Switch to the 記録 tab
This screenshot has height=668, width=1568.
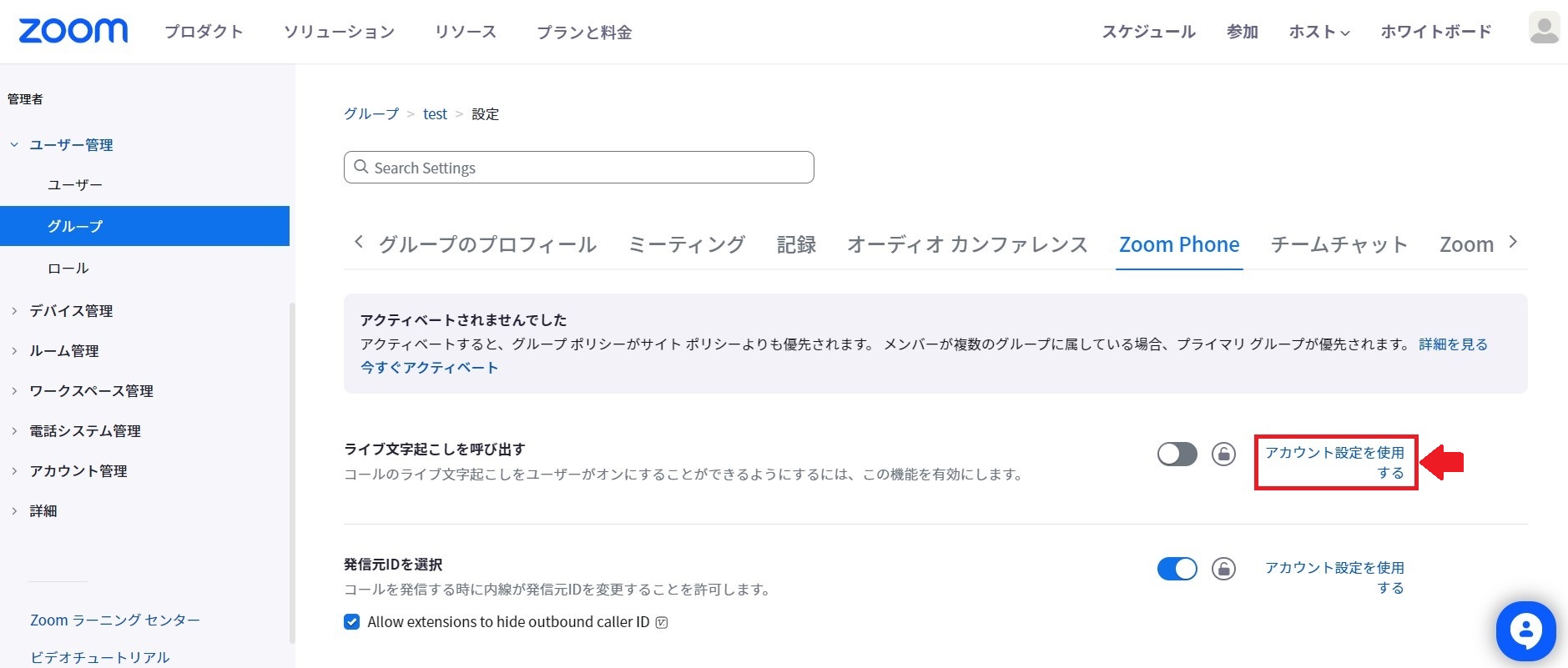(x=796, y=244)
